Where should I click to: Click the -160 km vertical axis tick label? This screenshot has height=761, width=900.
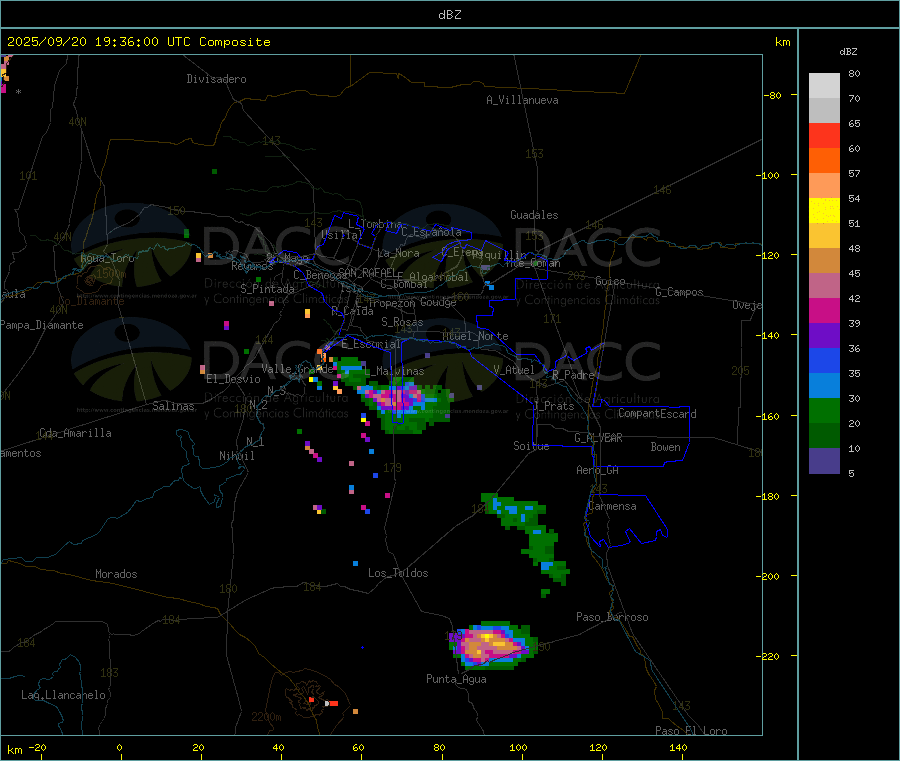pos(769,416)
